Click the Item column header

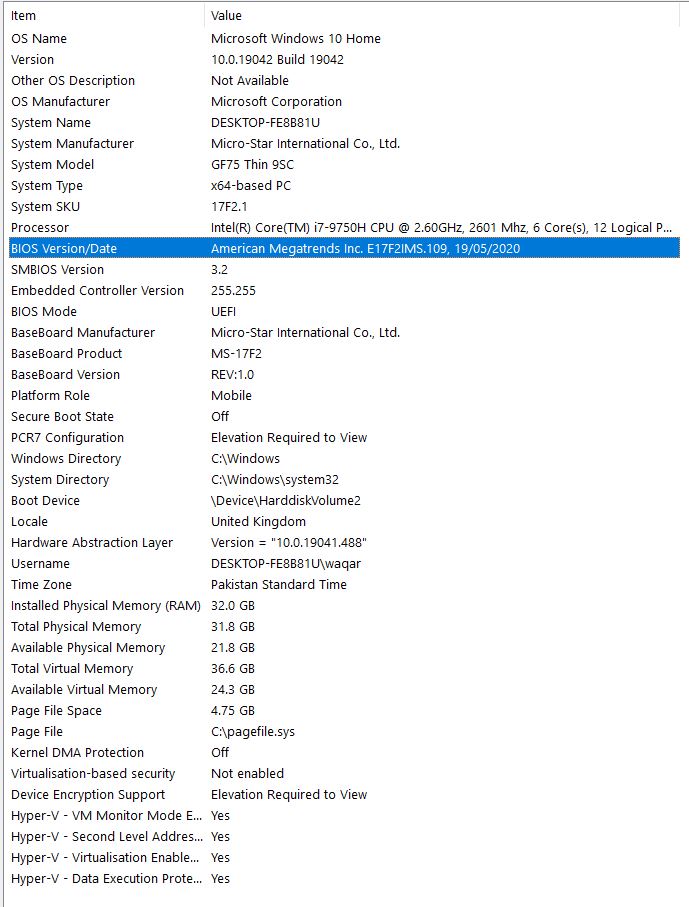[106, 16]
